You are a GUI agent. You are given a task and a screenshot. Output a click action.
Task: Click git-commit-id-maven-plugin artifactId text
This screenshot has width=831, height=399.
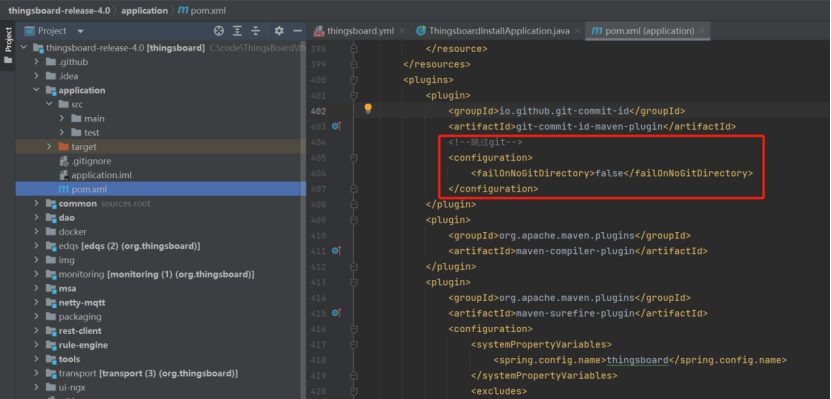pos(589,127)
